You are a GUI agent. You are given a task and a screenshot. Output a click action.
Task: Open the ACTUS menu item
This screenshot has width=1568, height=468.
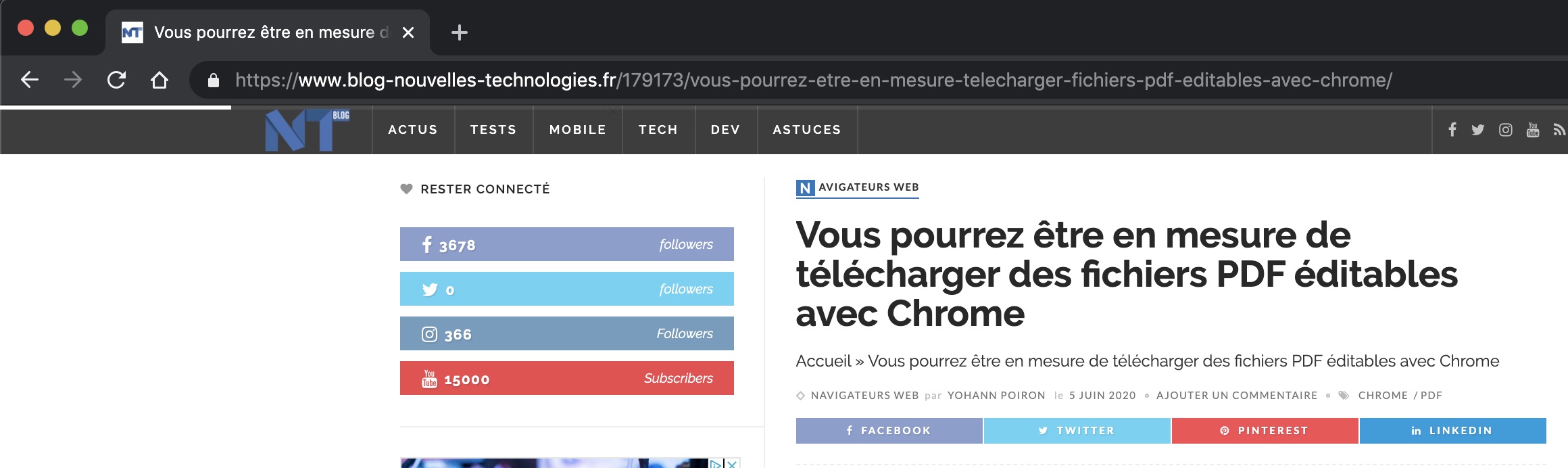[413, 130]
